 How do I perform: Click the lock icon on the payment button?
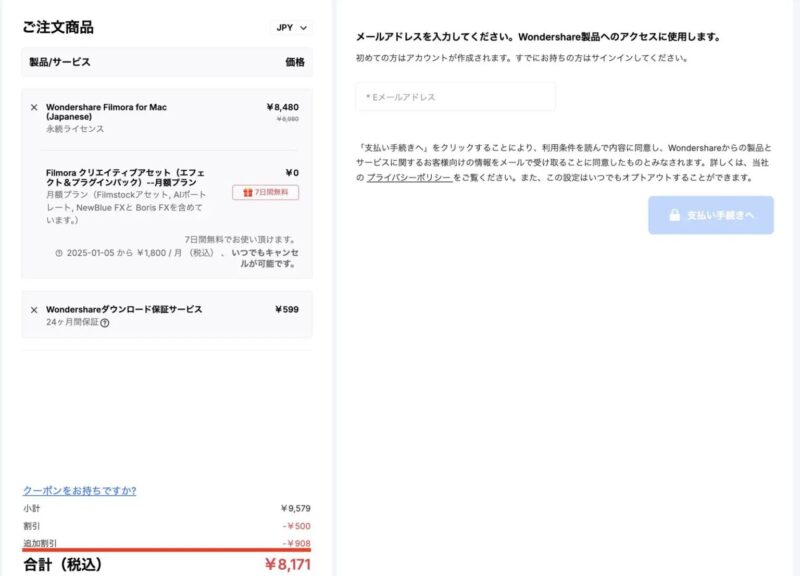pos(673,215)
